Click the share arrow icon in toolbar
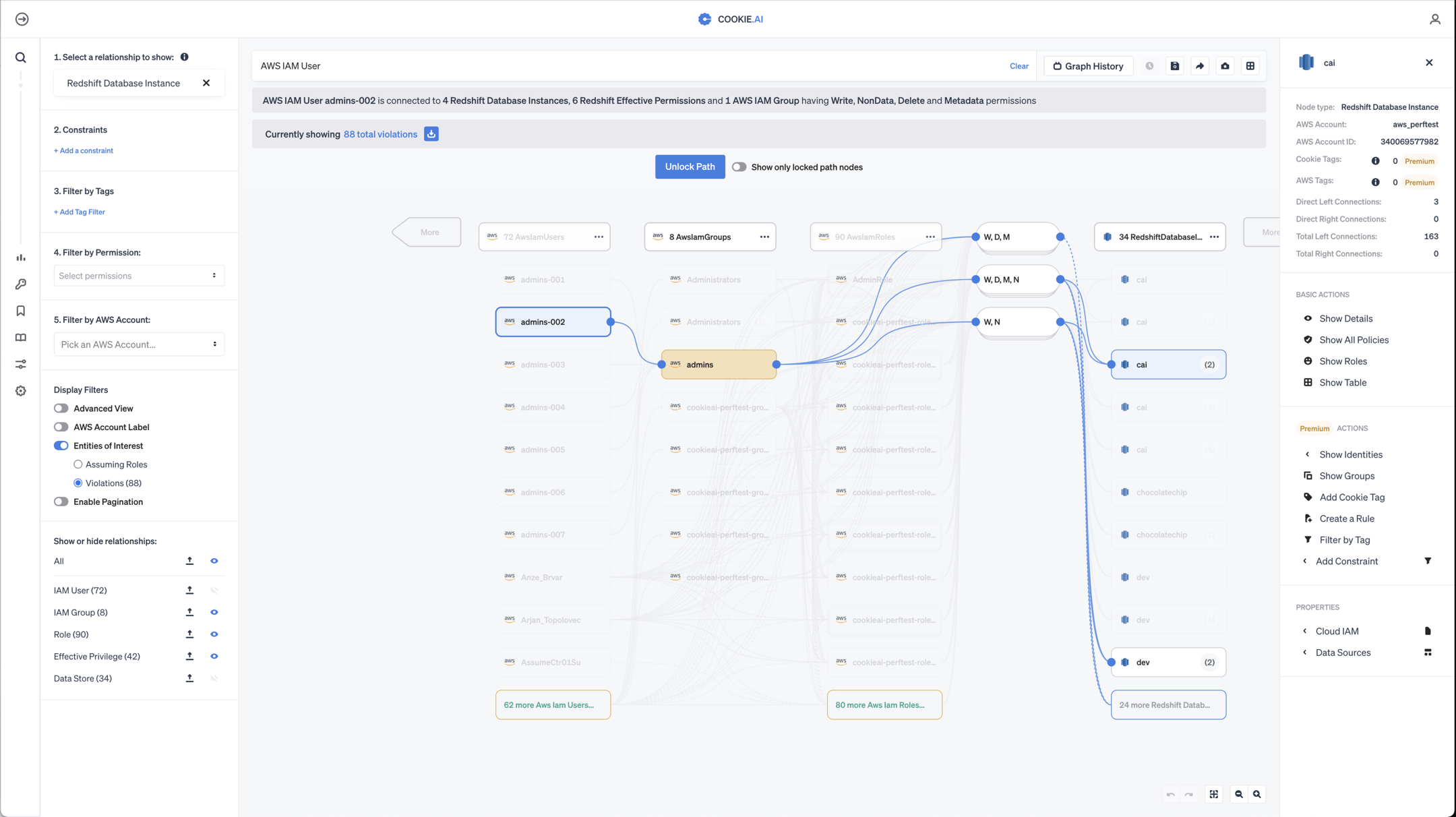The image size is (1456, 817). point(1200,66)
